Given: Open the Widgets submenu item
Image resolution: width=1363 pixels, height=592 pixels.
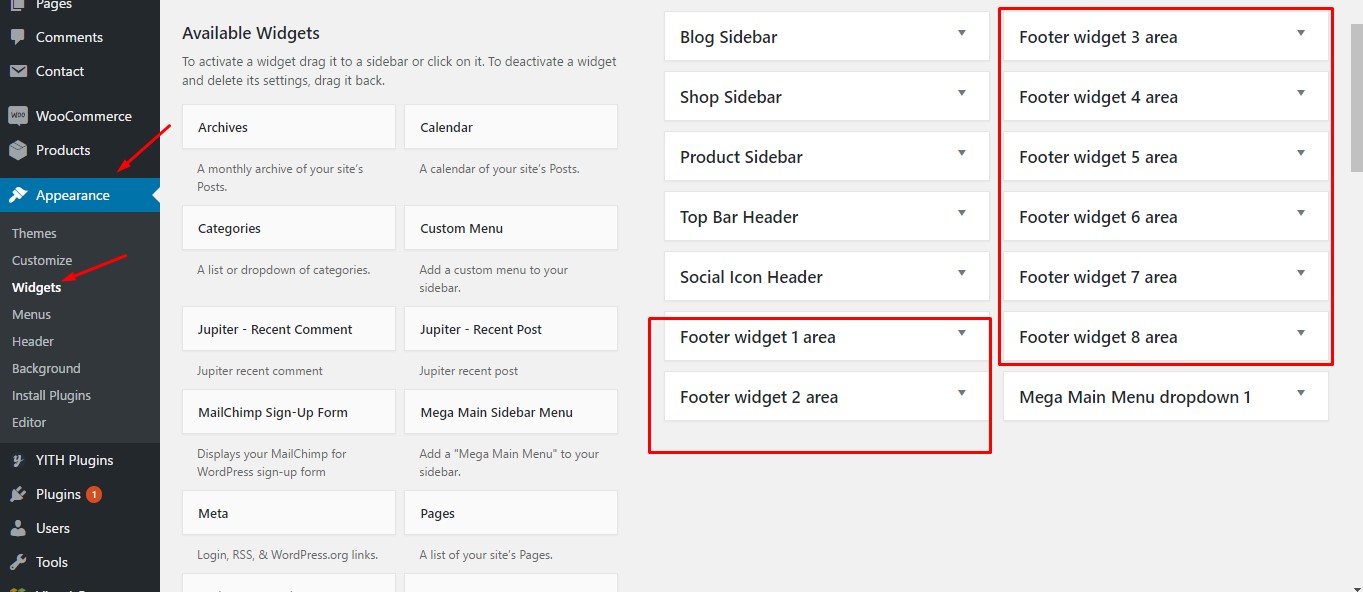Looking at the screenshot, I should coord(37,287).
